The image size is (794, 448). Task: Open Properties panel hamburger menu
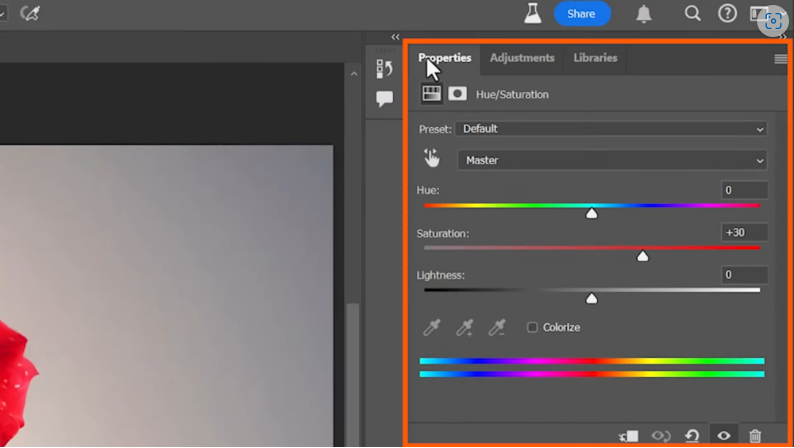tap(780, 59)
